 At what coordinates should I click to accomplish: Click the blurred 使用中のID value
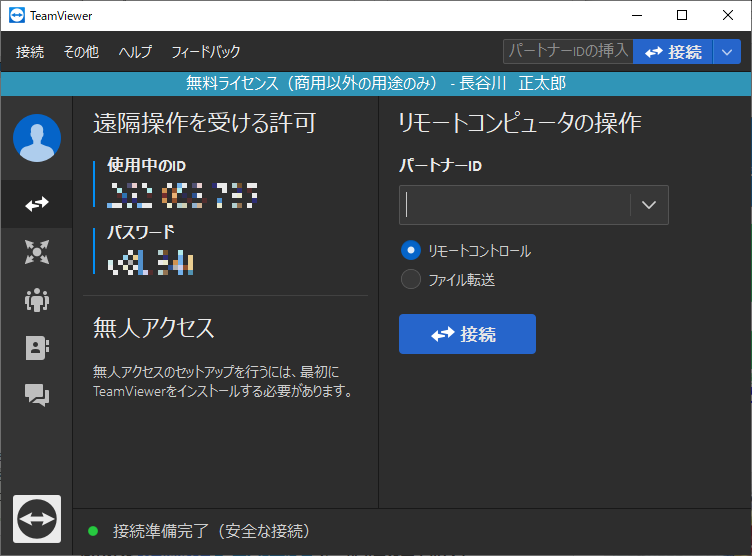click(182, 195)
